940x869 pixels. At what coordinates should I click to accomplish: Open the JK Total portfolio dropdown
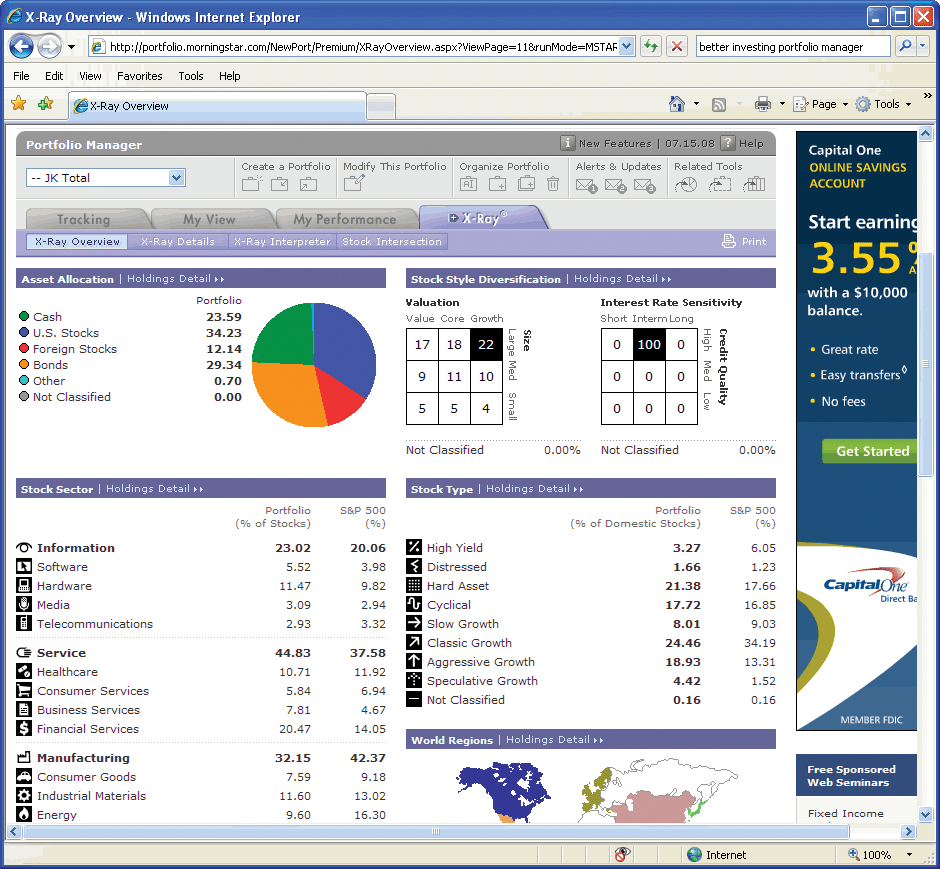pos(176,178)
